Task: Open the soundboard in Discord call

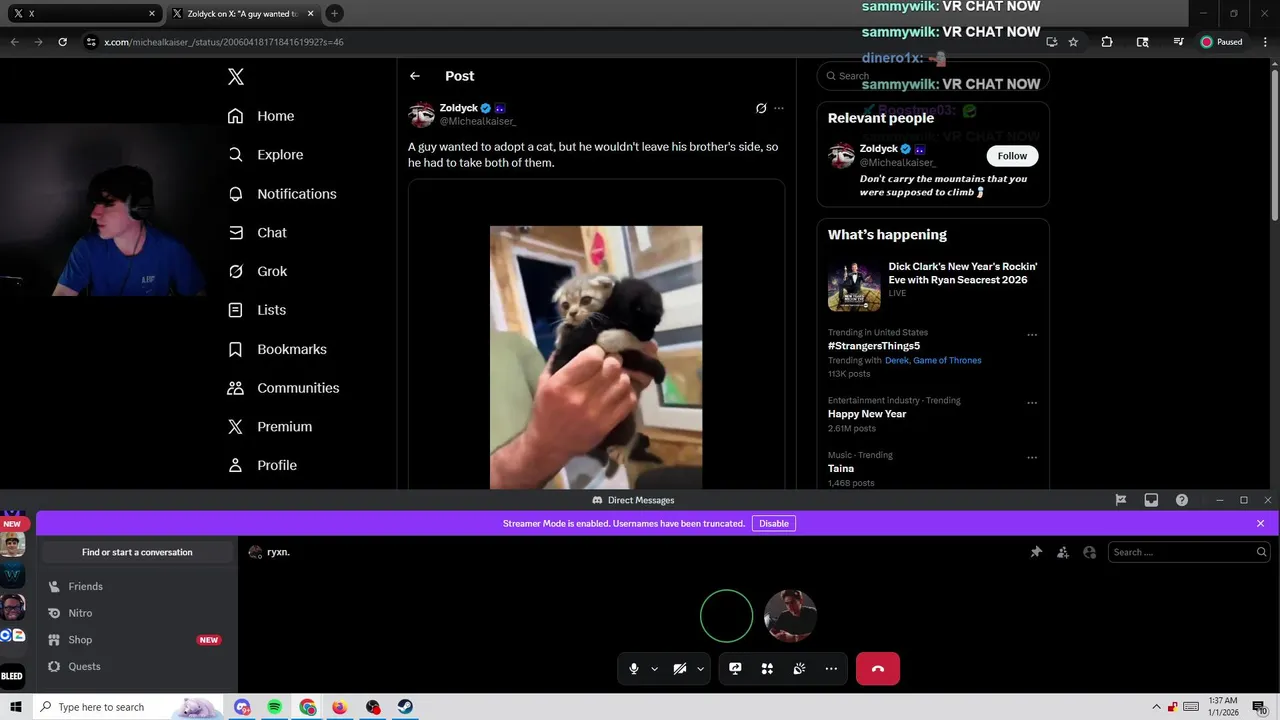Action: point(799,669)
